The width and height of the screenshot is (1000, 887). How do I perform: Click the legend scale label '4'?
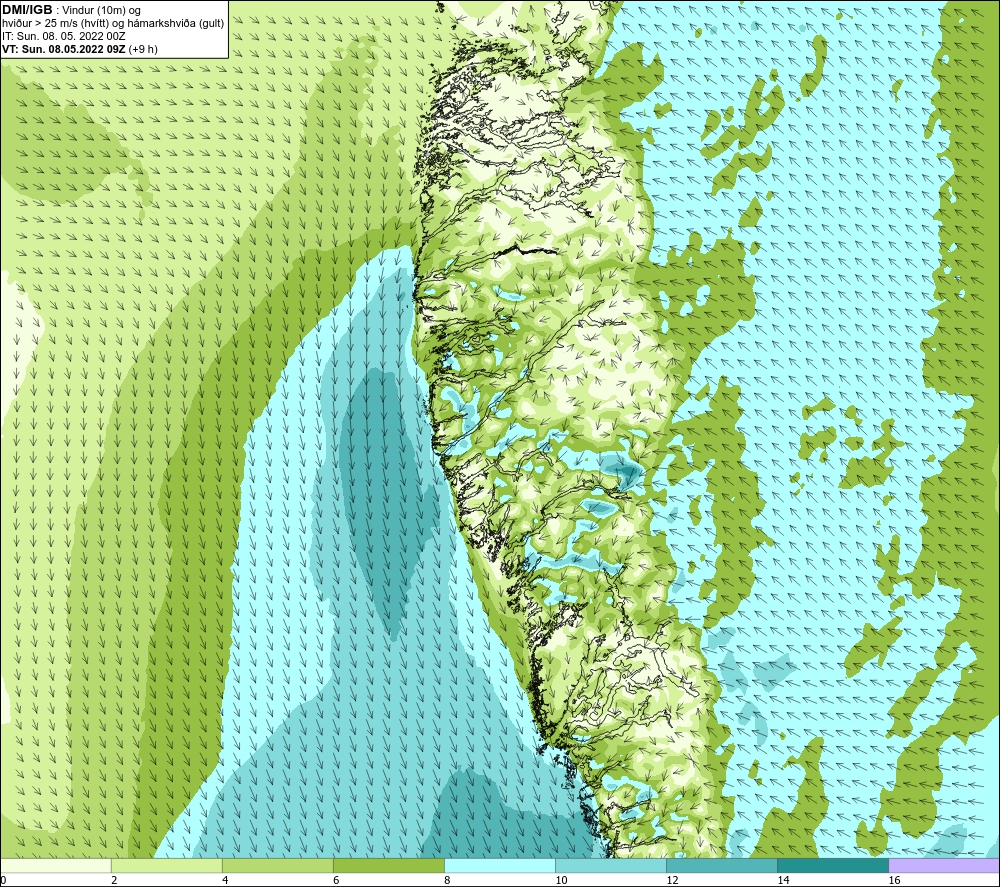click(225, 880)
